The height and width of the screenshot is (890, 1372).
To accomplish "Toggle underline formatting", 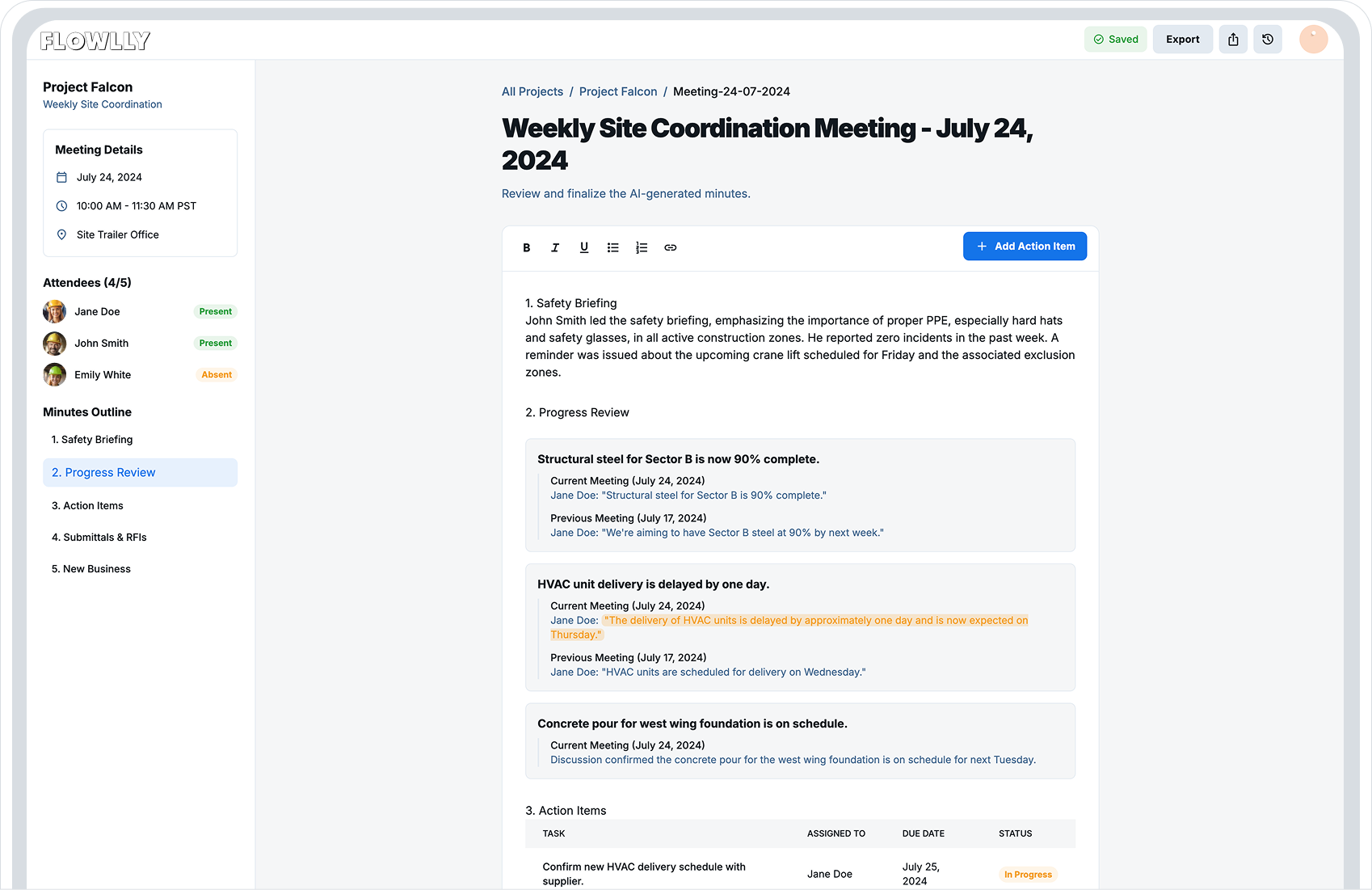I will click(x=584, y=247).
